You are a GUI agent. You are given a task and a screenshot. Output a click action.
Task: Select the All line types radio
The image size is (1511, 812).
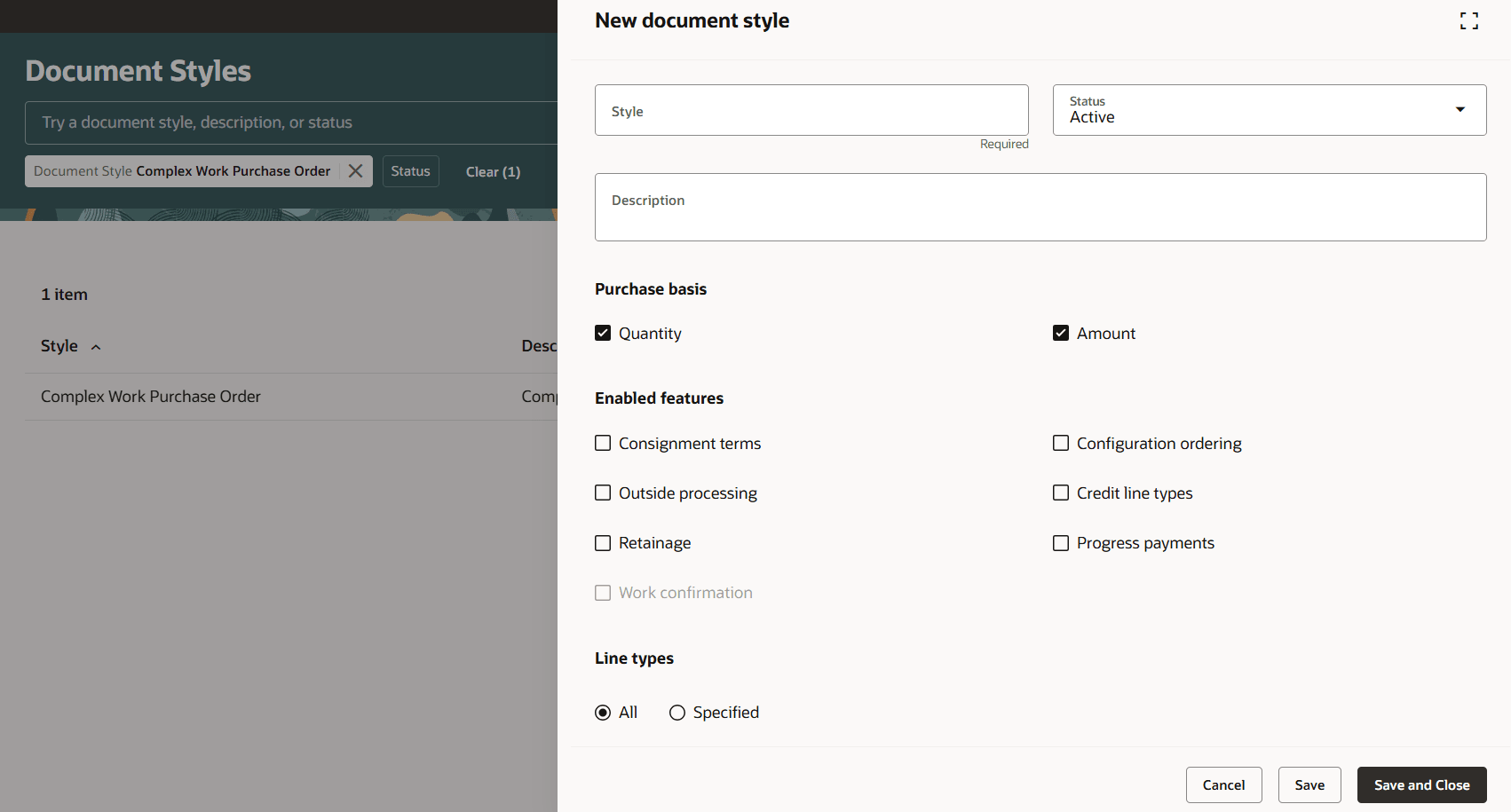coord(603,713)
